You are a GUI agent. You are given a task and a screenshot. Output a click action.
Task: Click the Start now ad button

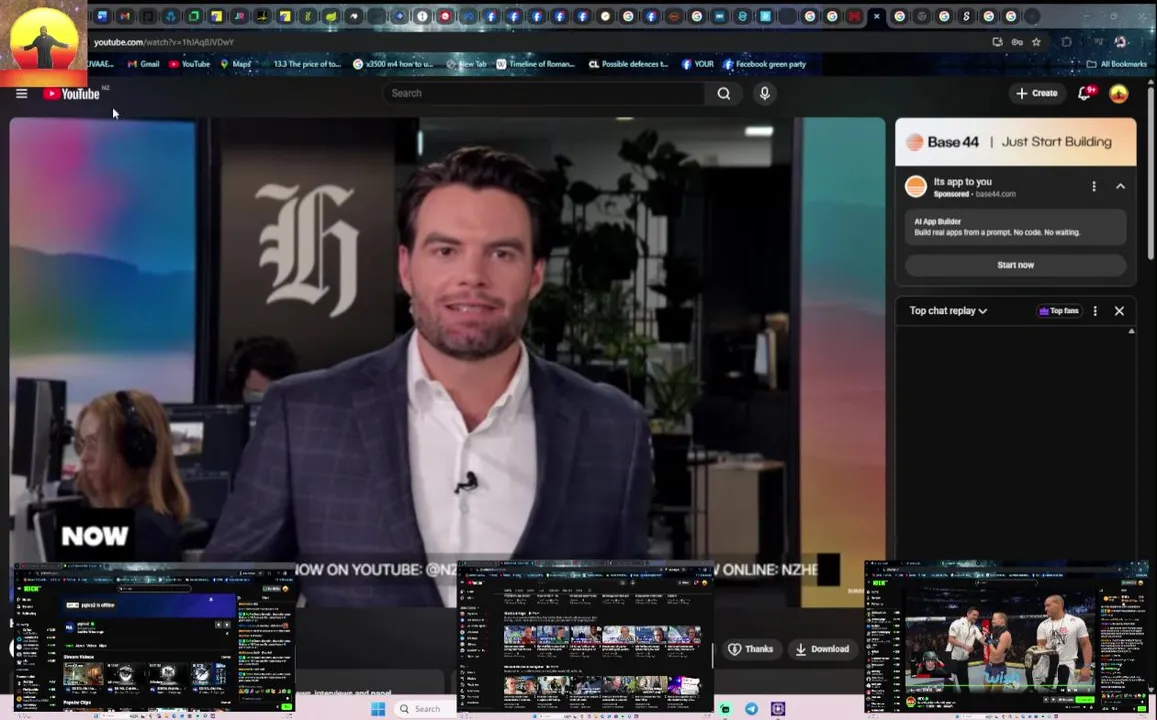point(1015,265)
